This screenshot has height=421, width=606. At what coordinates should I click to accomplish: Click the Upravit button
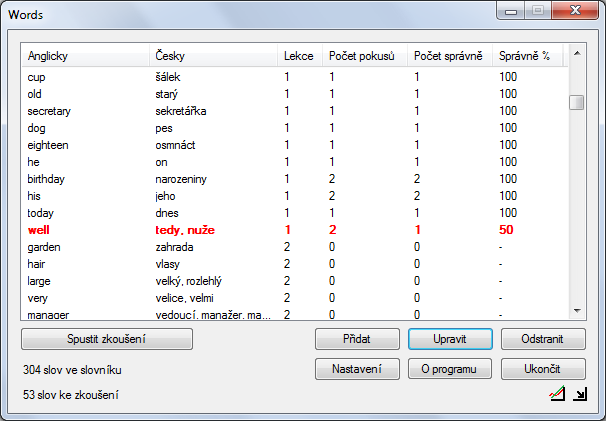point(450,339)
